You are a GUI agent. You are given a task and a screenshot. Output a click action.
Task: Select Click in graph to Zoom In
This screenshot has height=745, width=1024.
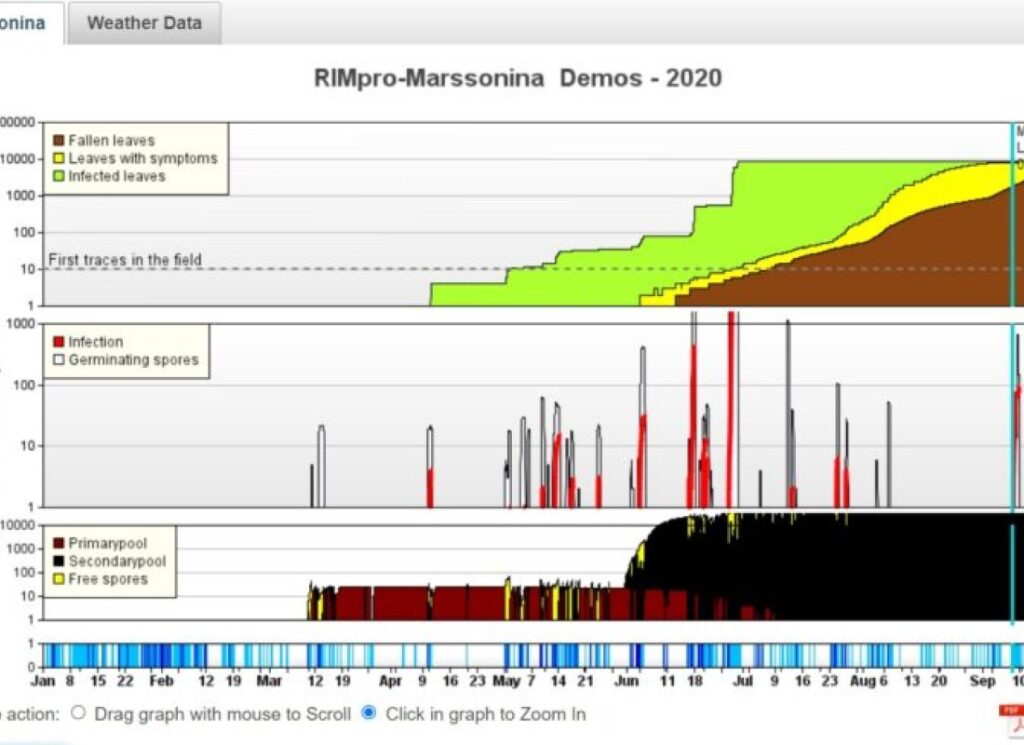369,713
